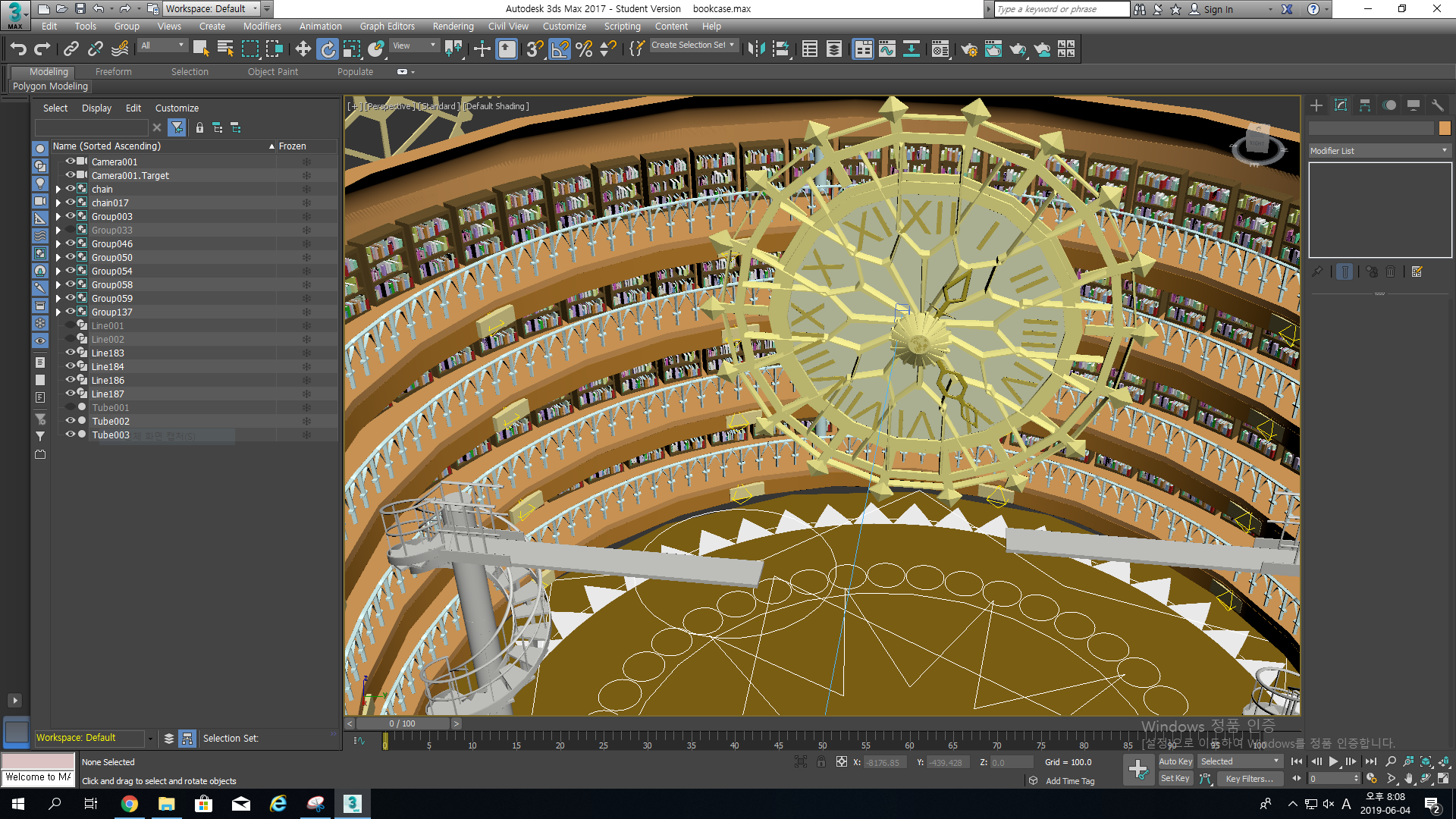The height and width of the screenshot is (819, 1456).
Task: Toggle visibility eye for Line183
Action: (x=71, y=353)
